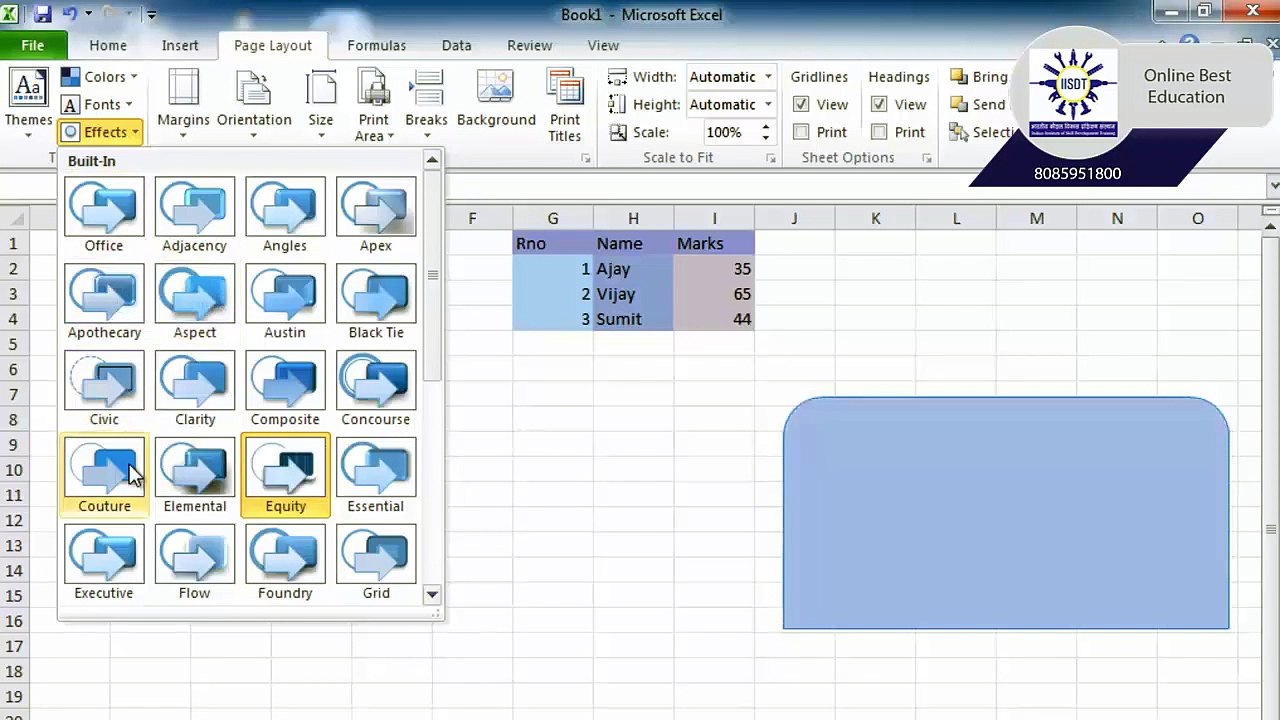Viewport: 1280px width, 720px height.
Task: Choose the Equity effect
Action: tap(285, 476)
